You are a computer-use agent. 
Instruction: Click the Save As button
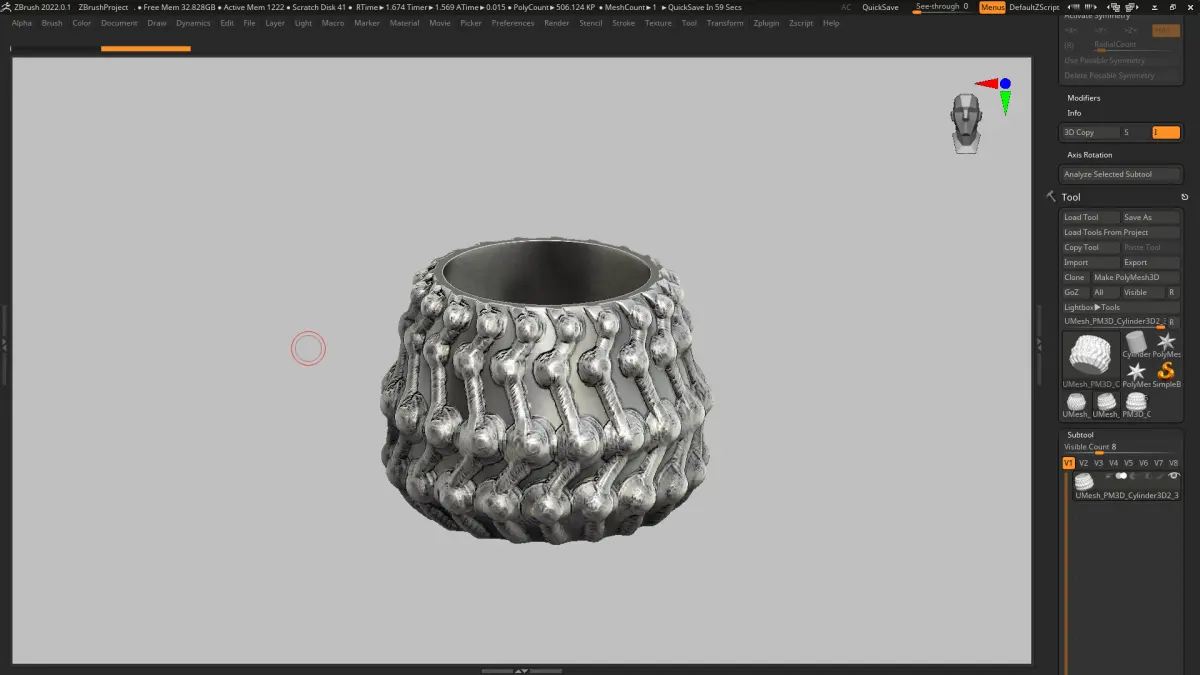click(x=1150, y=217)
